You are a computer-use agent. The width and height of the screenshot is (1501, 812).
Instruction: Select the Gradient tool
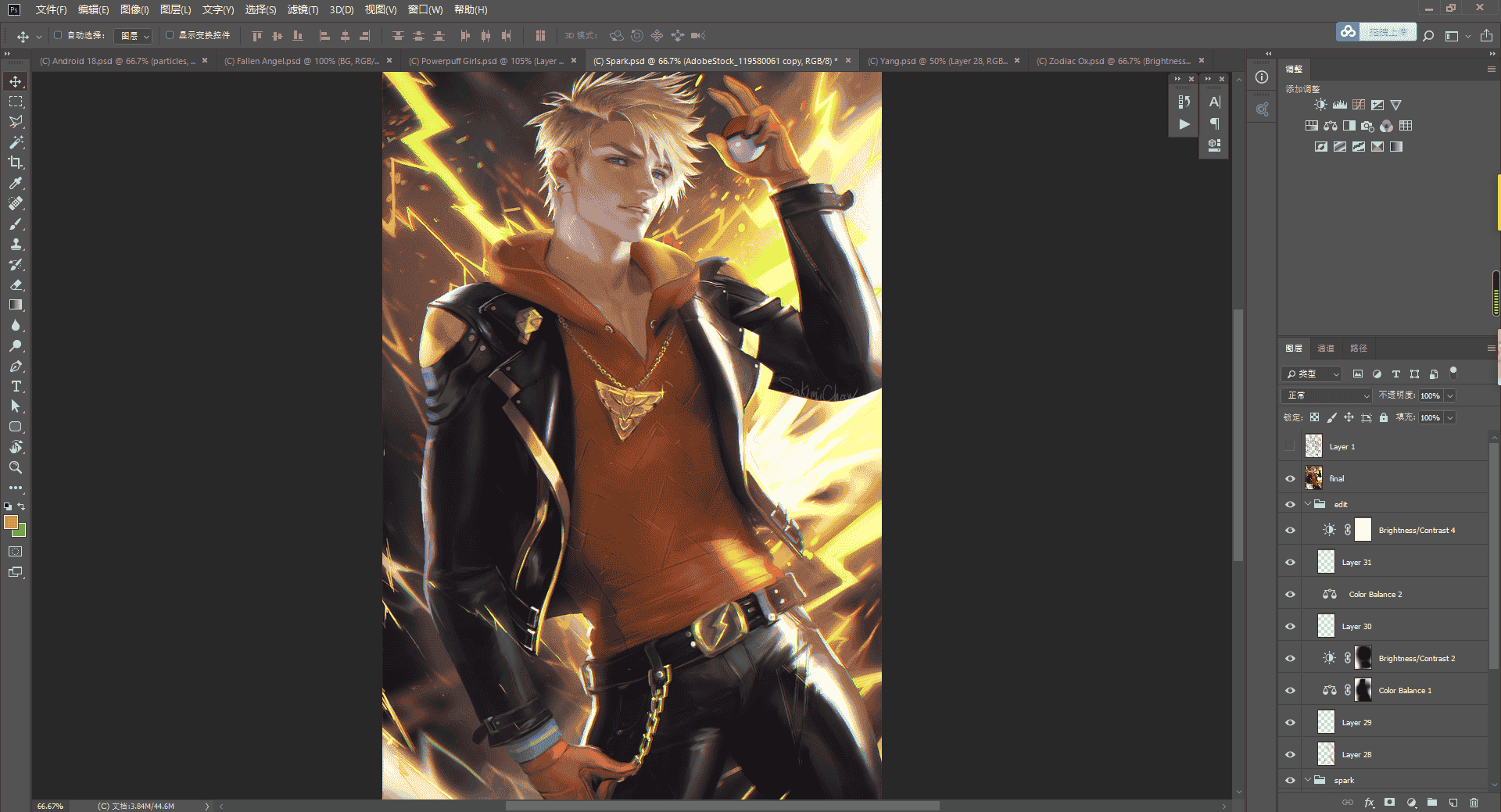[16, 305]
